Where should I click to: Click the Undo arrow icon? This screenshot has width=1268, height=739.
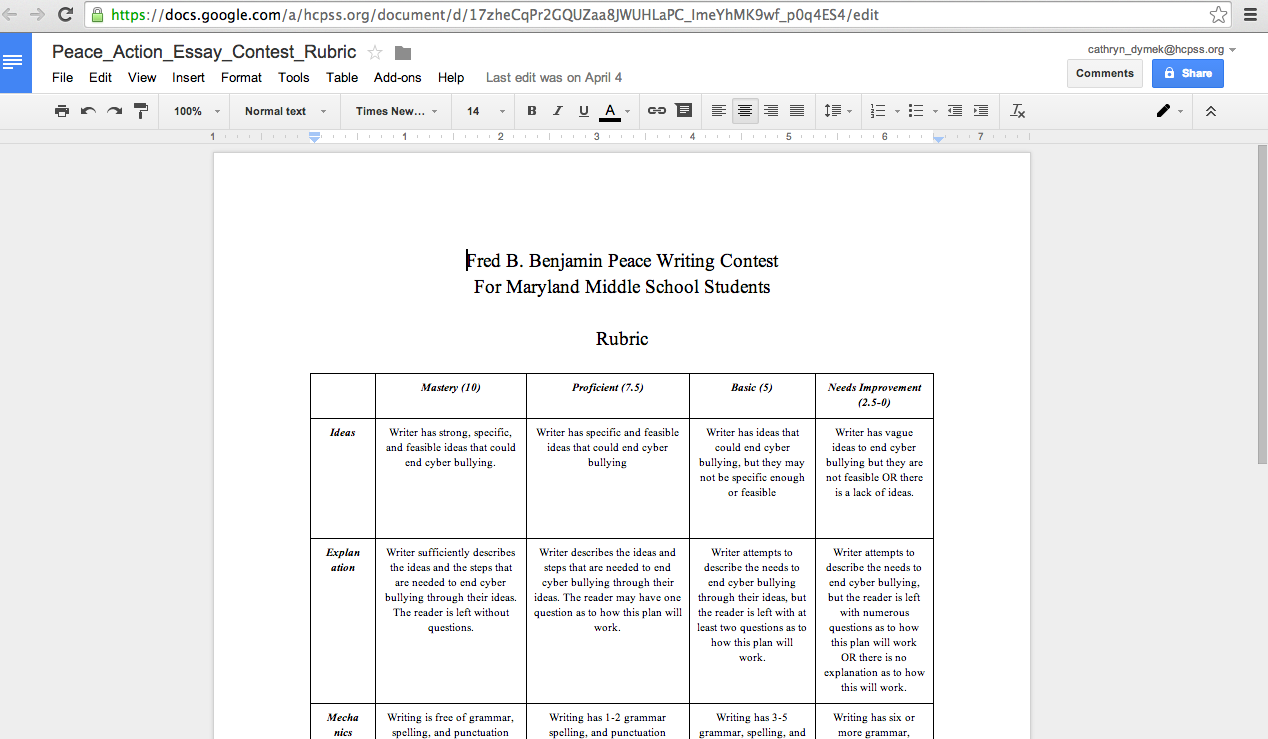click(88, 111)
